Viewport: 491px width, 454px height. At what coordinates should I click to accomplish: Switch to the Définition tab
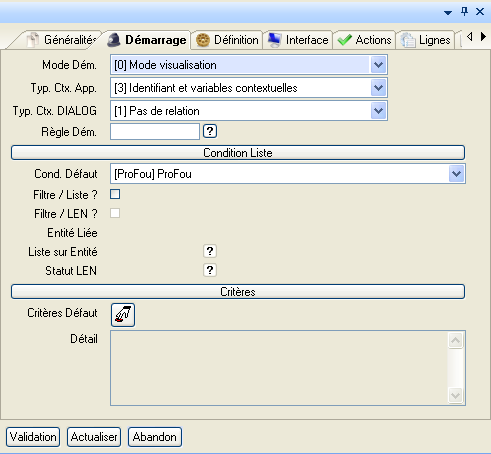click(227, 40)
